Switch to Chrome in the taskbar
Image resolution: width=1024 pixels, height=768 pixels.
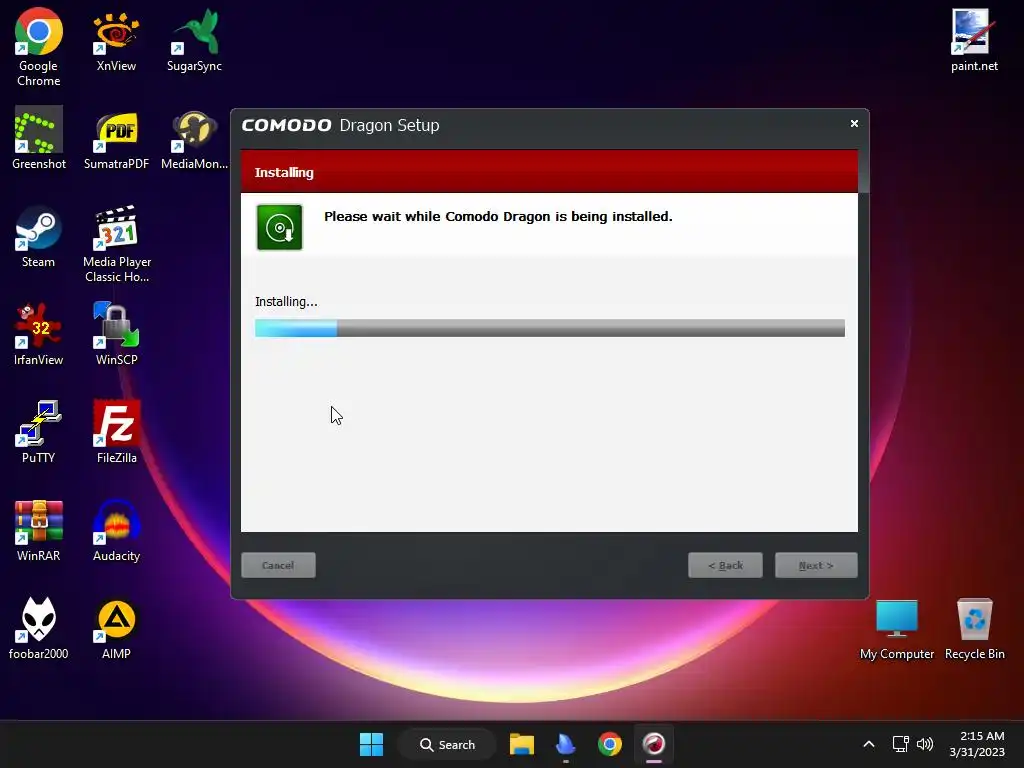coord(609,744)
